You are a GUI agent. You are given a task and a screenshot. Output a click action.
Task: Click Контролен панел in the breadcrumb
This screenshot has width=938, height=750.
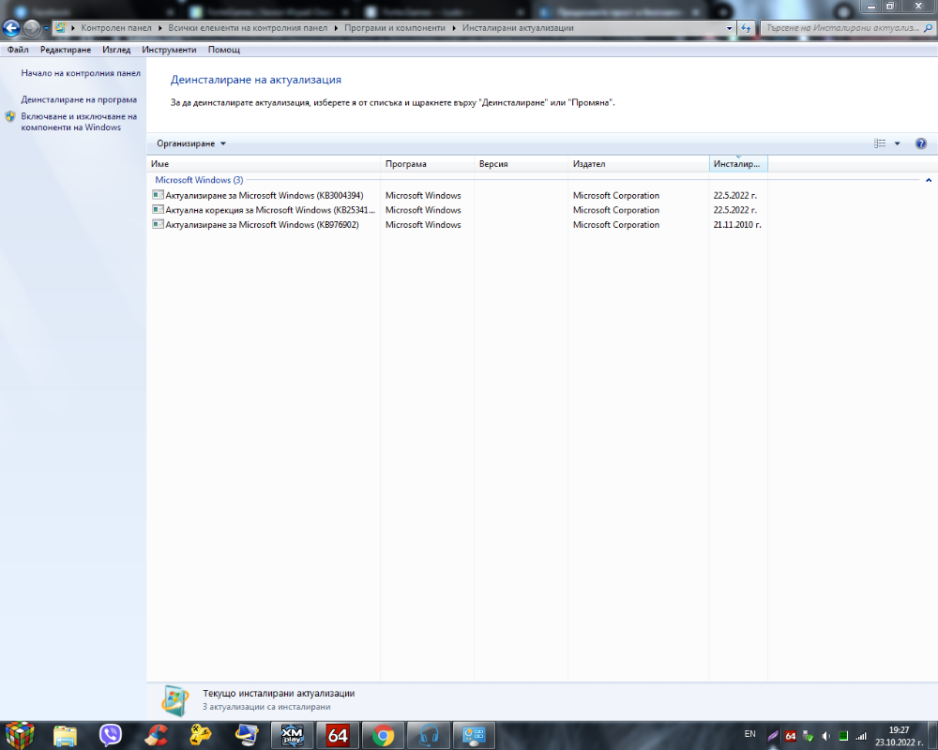click(116, 28)
